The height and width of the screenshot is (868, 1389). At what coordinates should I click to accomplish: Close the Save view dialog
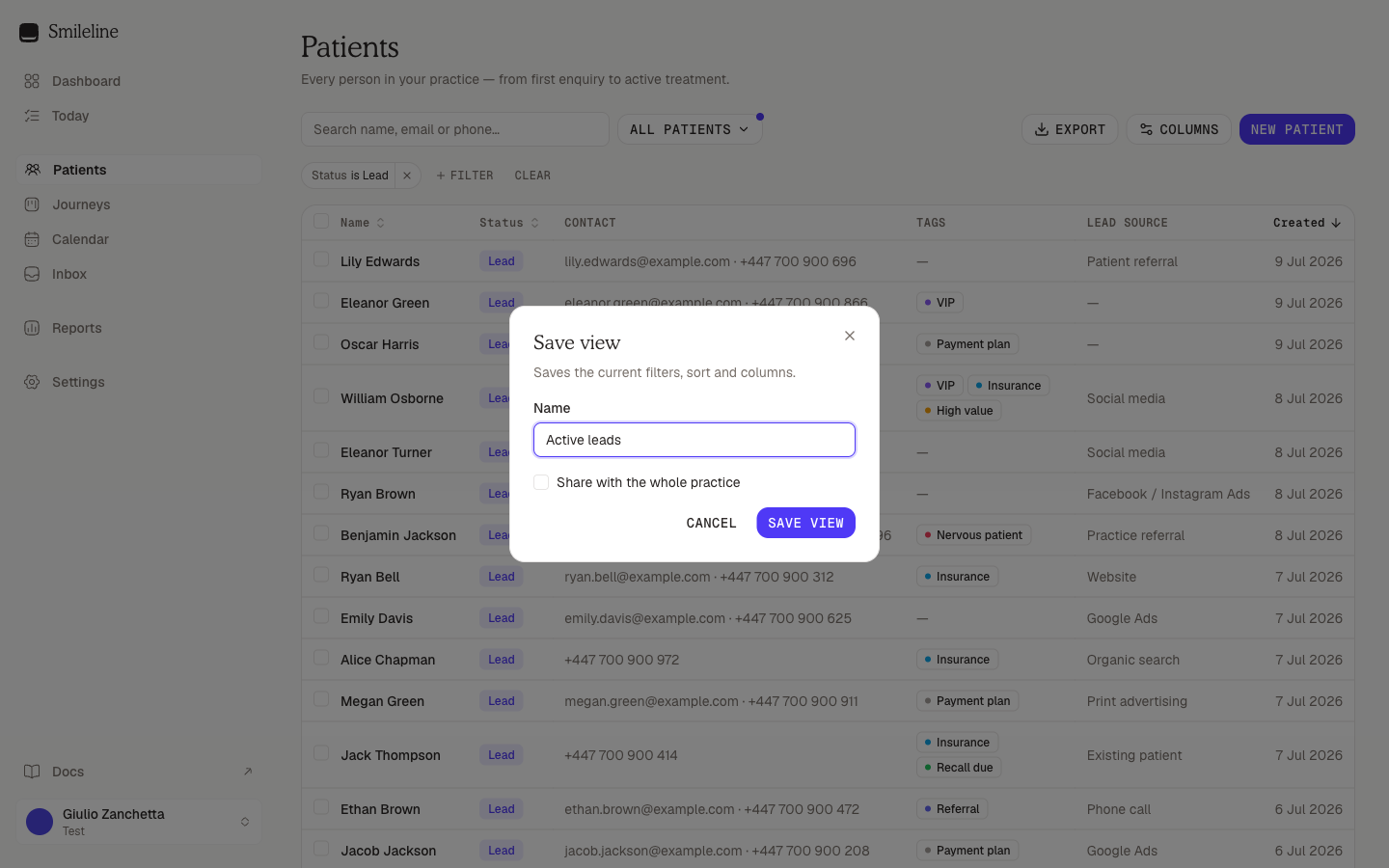pos(850,336)
